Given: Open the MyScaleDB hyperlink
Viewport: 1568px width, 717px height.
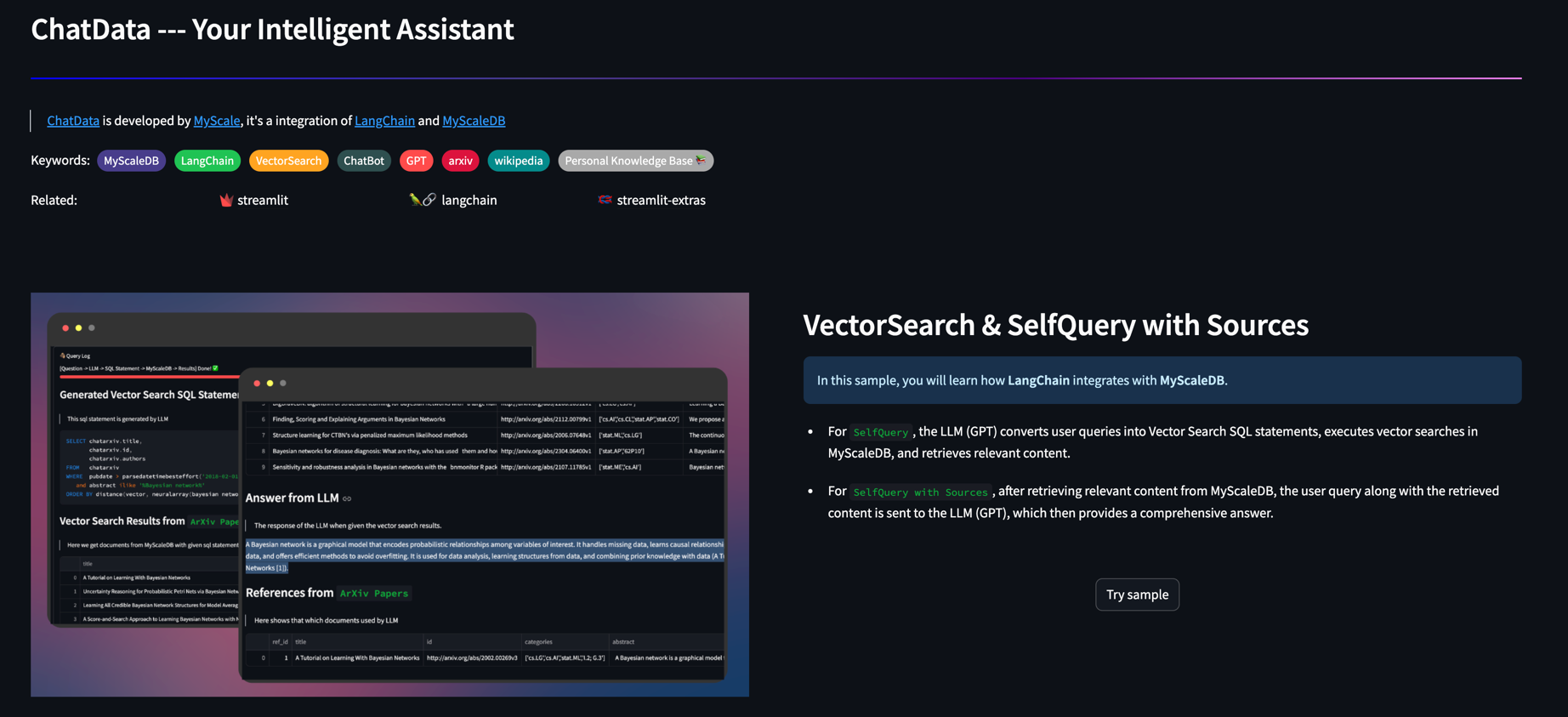Looking at the screenshot, I should (474, 121).
